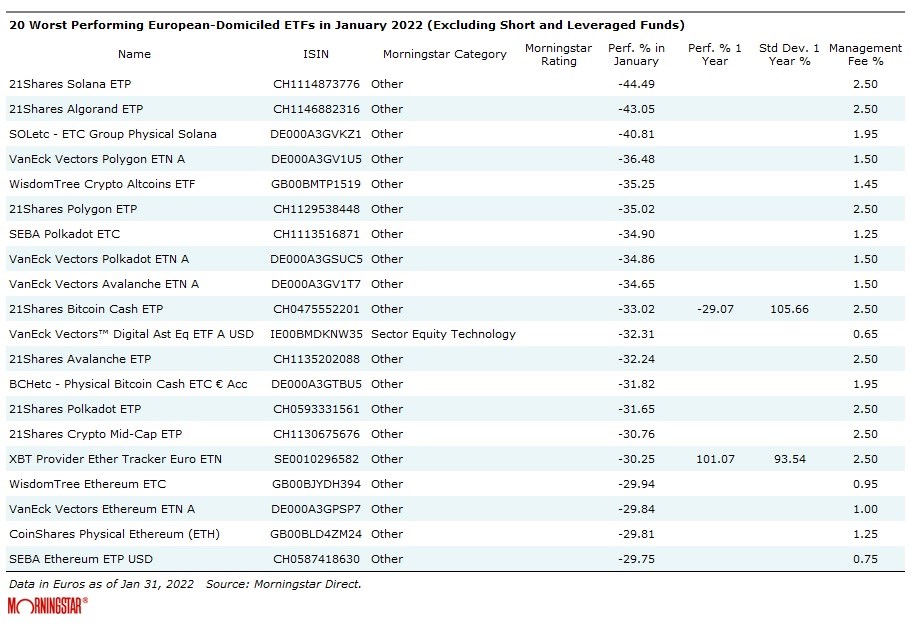The width and height of the screenshot is (911, 625).
Task: Click the Source: Morningstar Direct footnote
Action: tap(284, 583)
